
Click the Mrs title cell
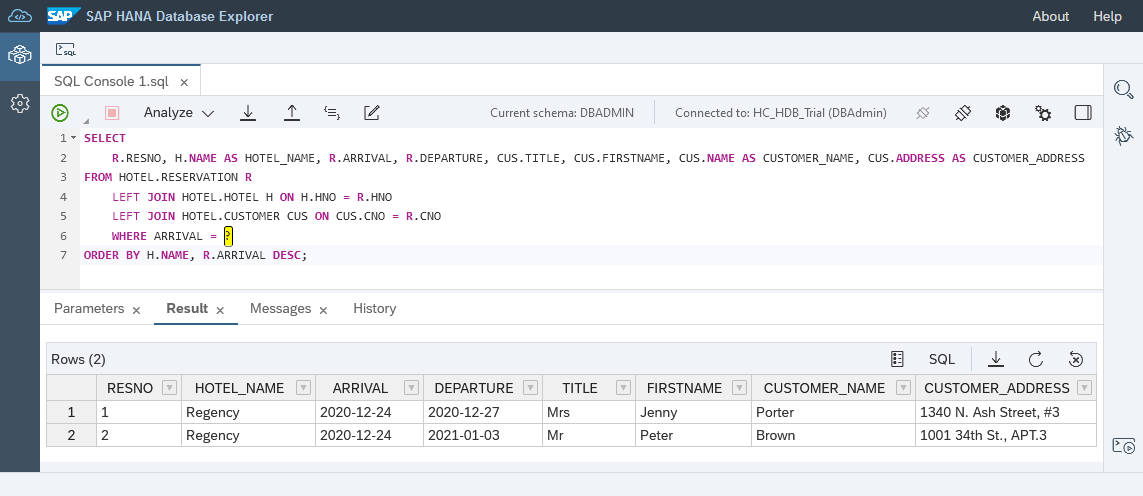588,412
